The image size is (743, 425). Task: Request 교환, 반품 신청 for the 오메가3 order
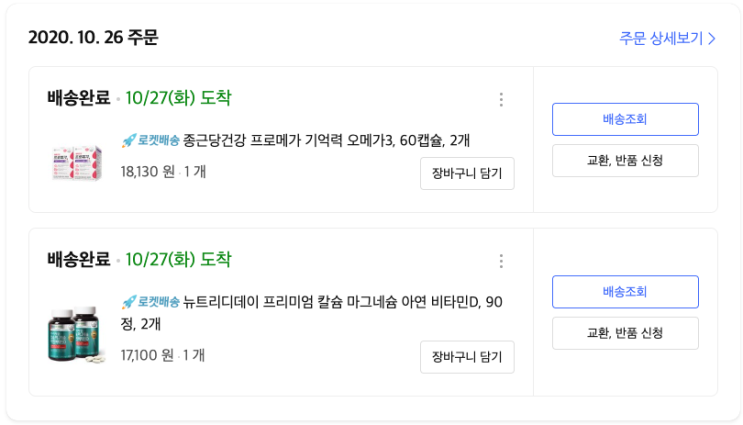[625, 160]
